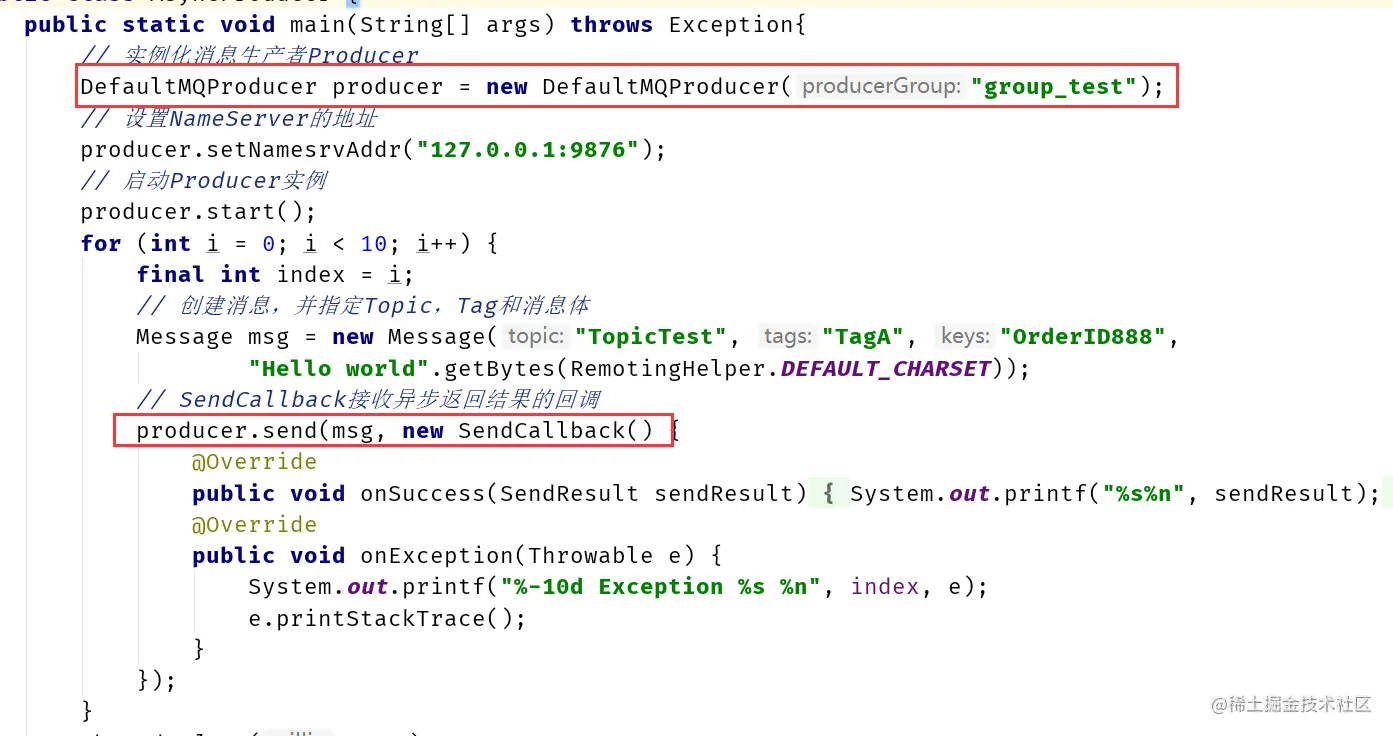
Task: Click the onSuccess method name
Action: (423, 493)
